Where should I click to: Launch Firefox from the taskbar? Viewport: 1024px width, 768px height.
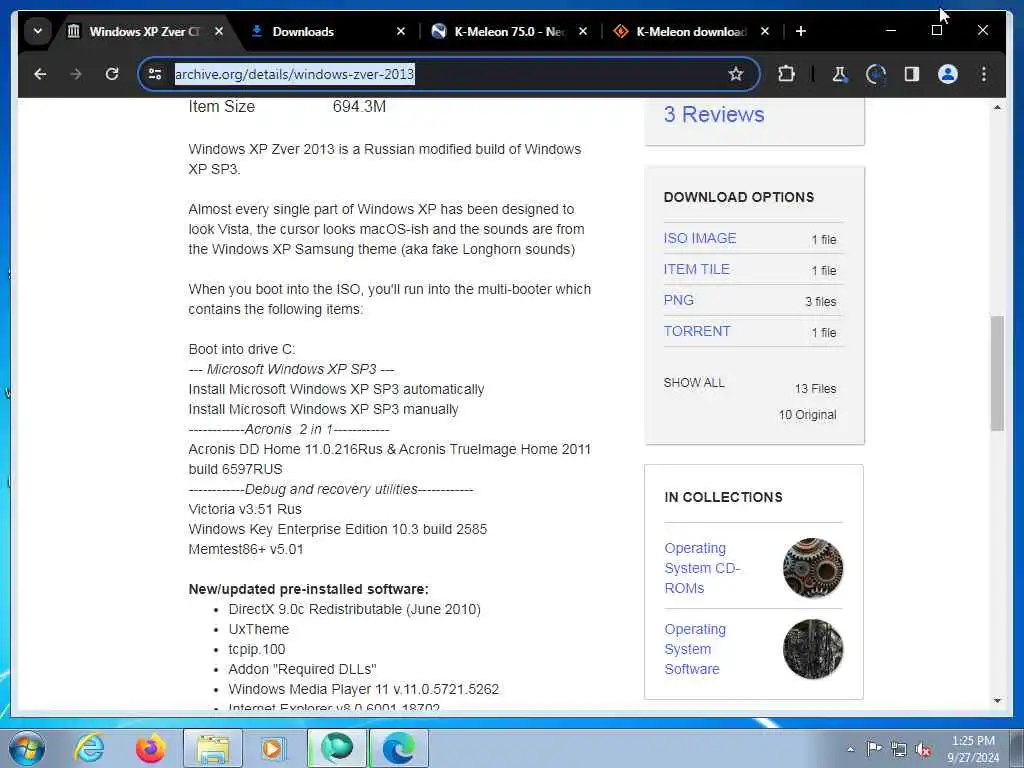pyautogui.click(x=150, y=748)
